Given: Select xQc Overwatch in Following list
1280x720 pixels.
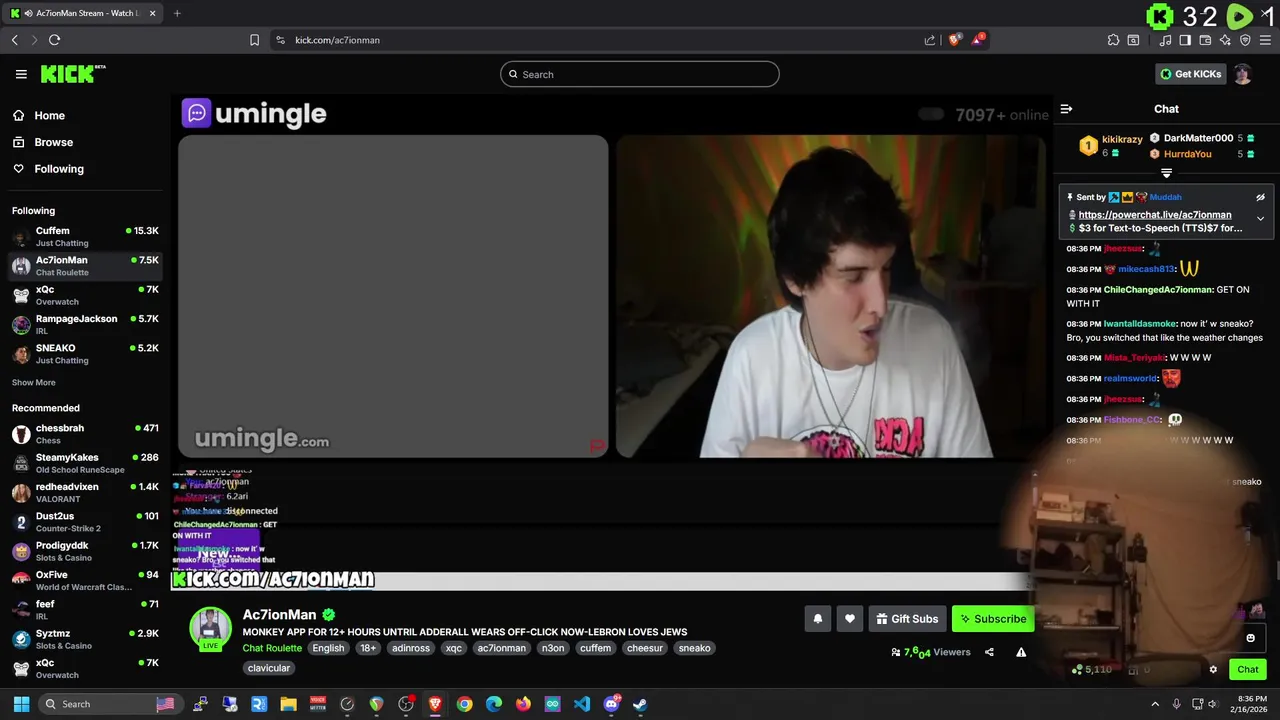Looking at the screenshot, I should [x=85, y=295].
